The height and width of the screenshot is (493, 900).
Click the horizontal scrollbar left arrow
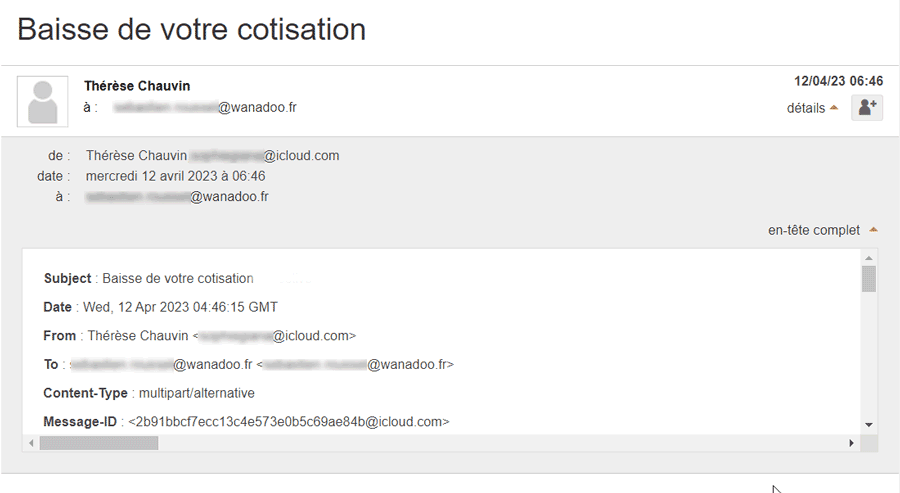pyautogui.click(x=31, y=443)
